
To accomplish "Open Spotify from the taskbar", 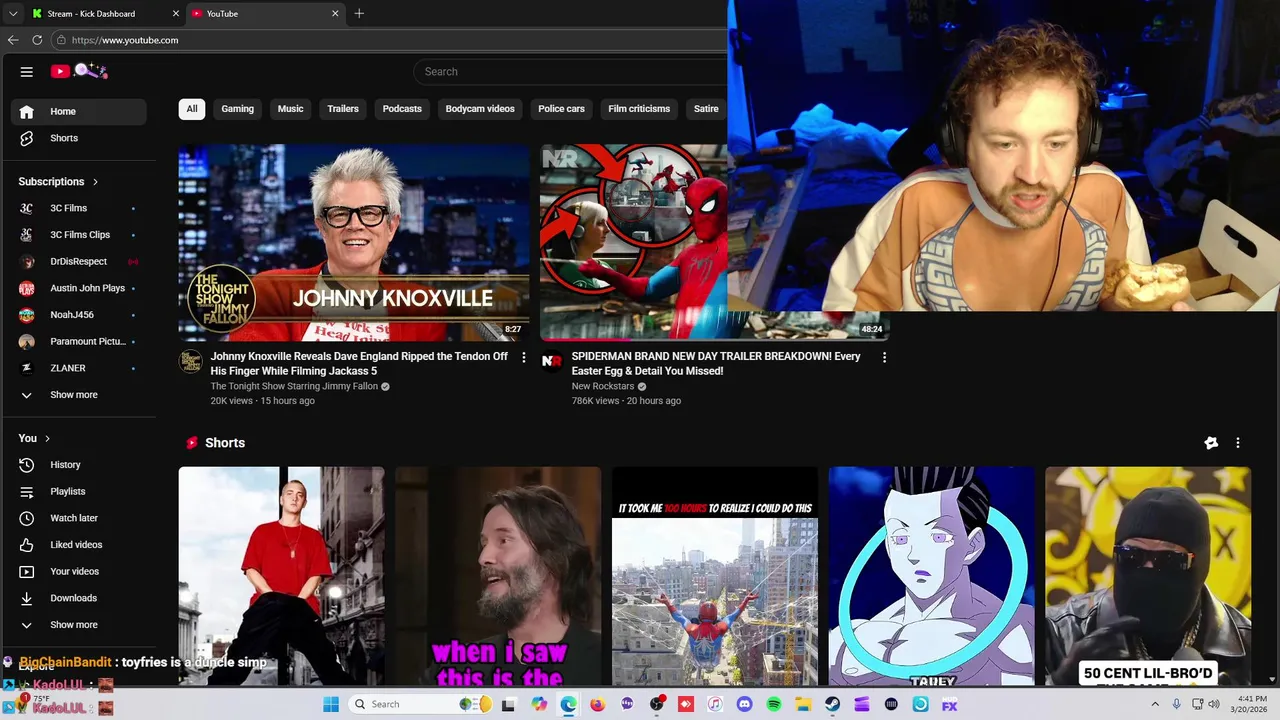I will pyautogui.click(x=774, y=704).
